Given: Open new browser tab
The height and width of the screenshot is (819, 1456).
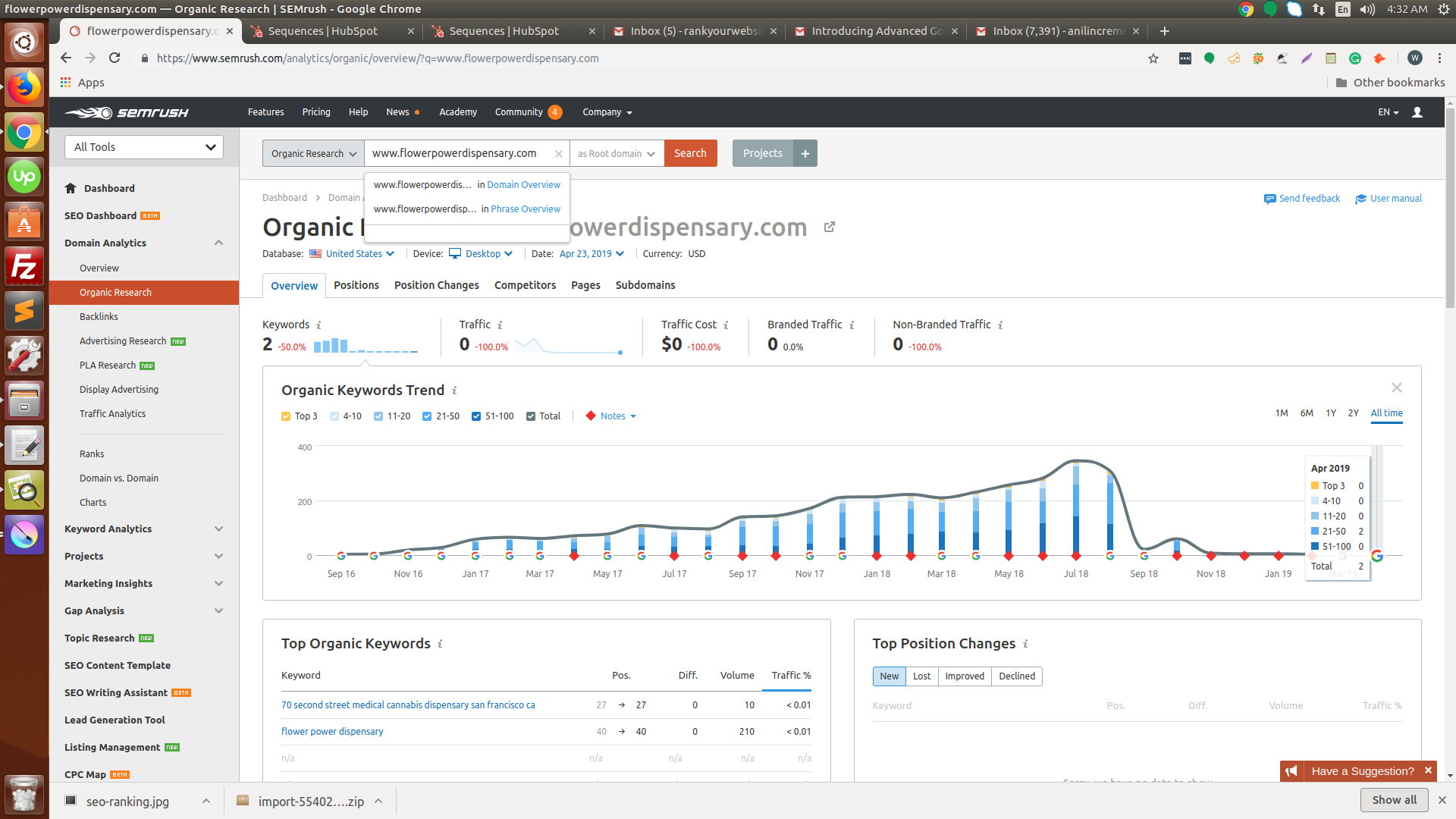Looking at the screenshot, I should (1165, 31).
